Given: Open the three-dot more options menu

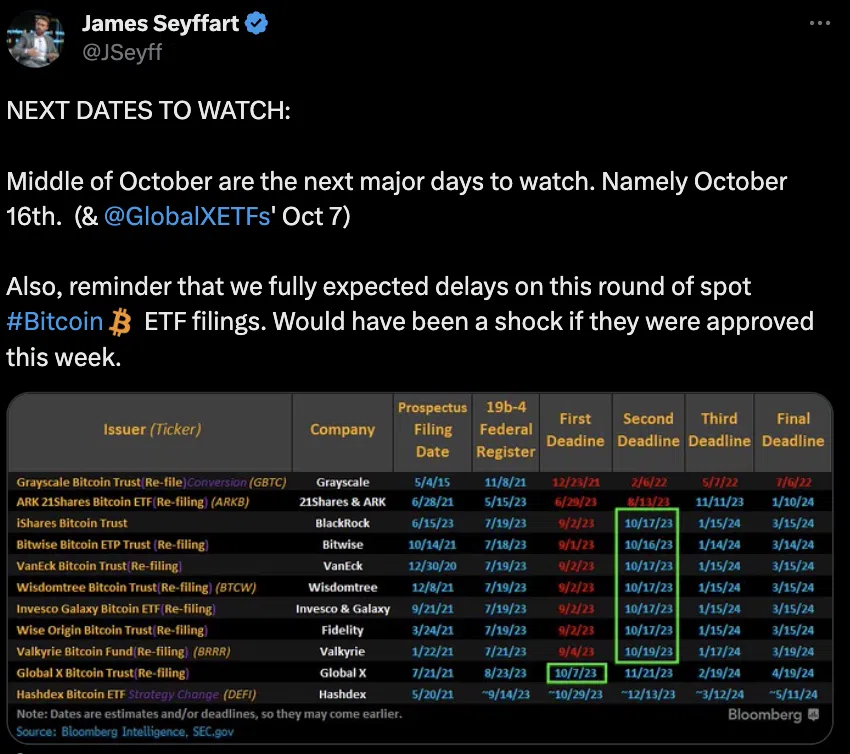Looking at the screenshot, I should tap(819, 23).
